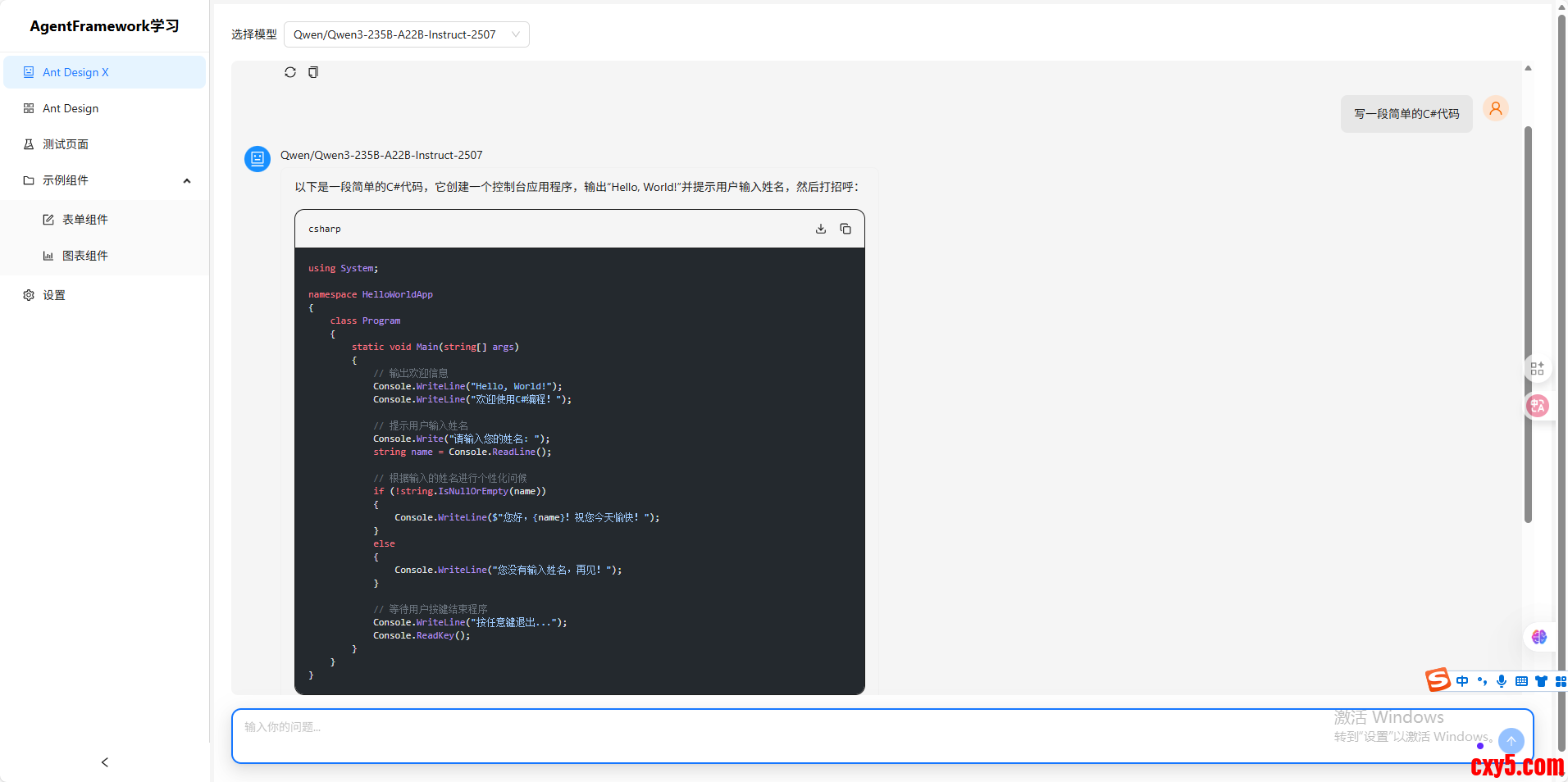The width and height of the screenshot is (1568, 782).
Task: Open the model selection dropdown
Action: coord(406,34)
